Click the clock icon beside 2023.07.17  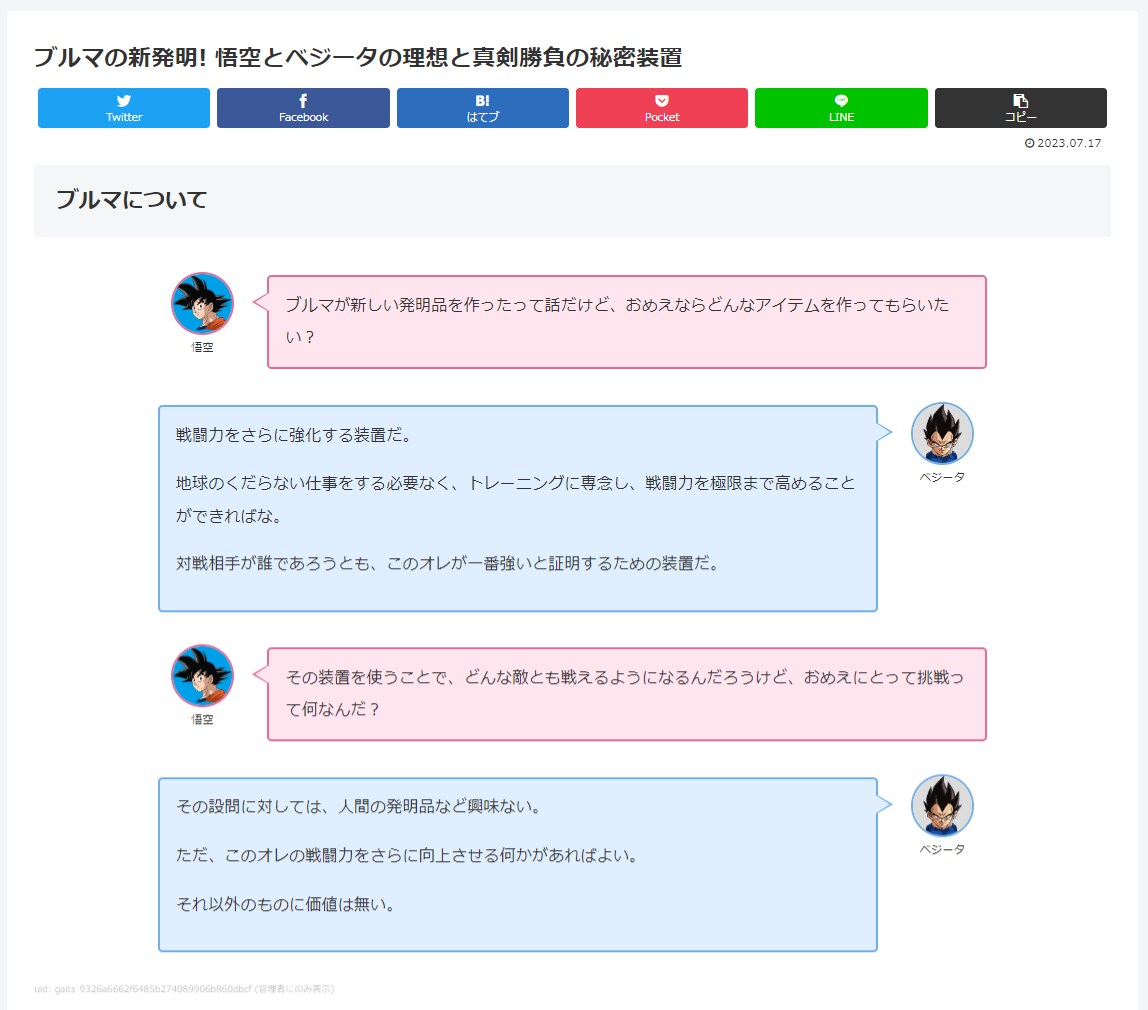coord(1029,143)
